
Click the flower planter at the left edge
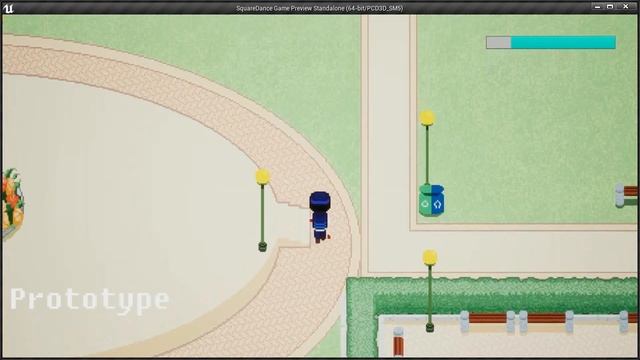(x=12, y=203)
